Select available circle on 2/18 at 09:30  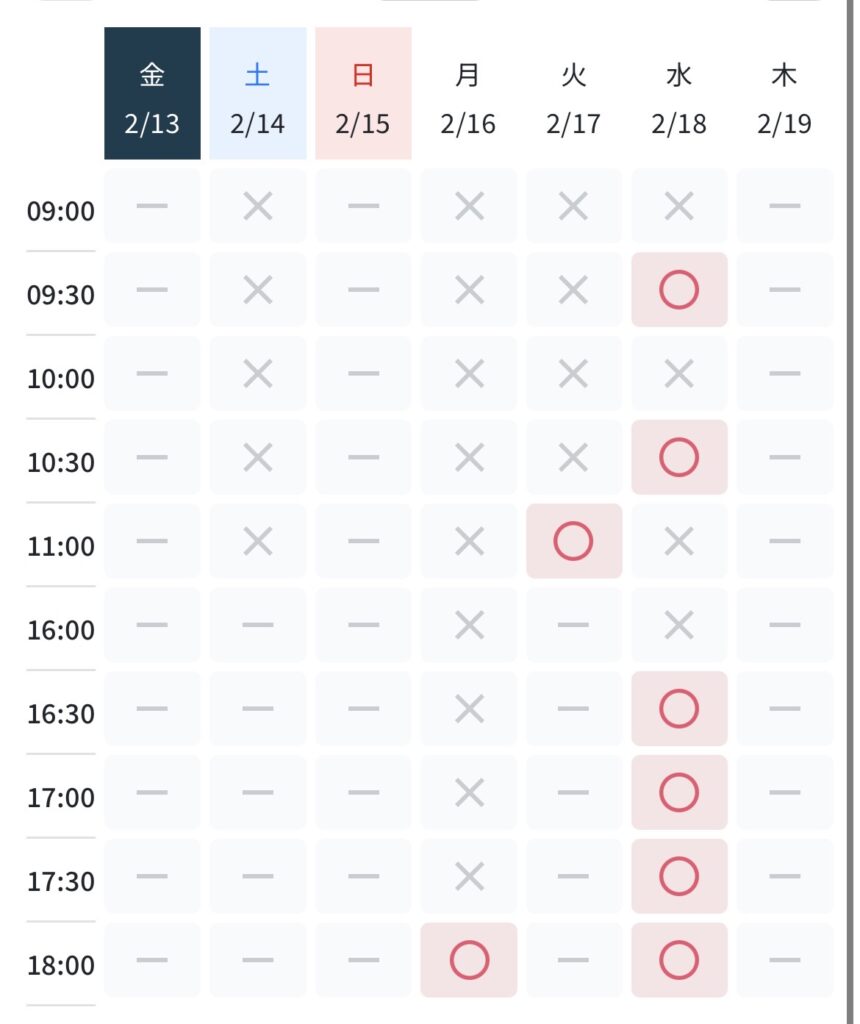[x=679, y=290]
